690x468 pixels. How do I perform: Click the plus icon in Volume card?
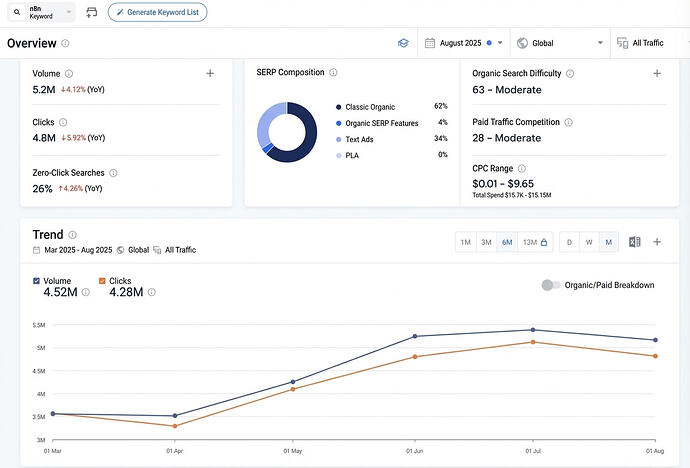210,73
